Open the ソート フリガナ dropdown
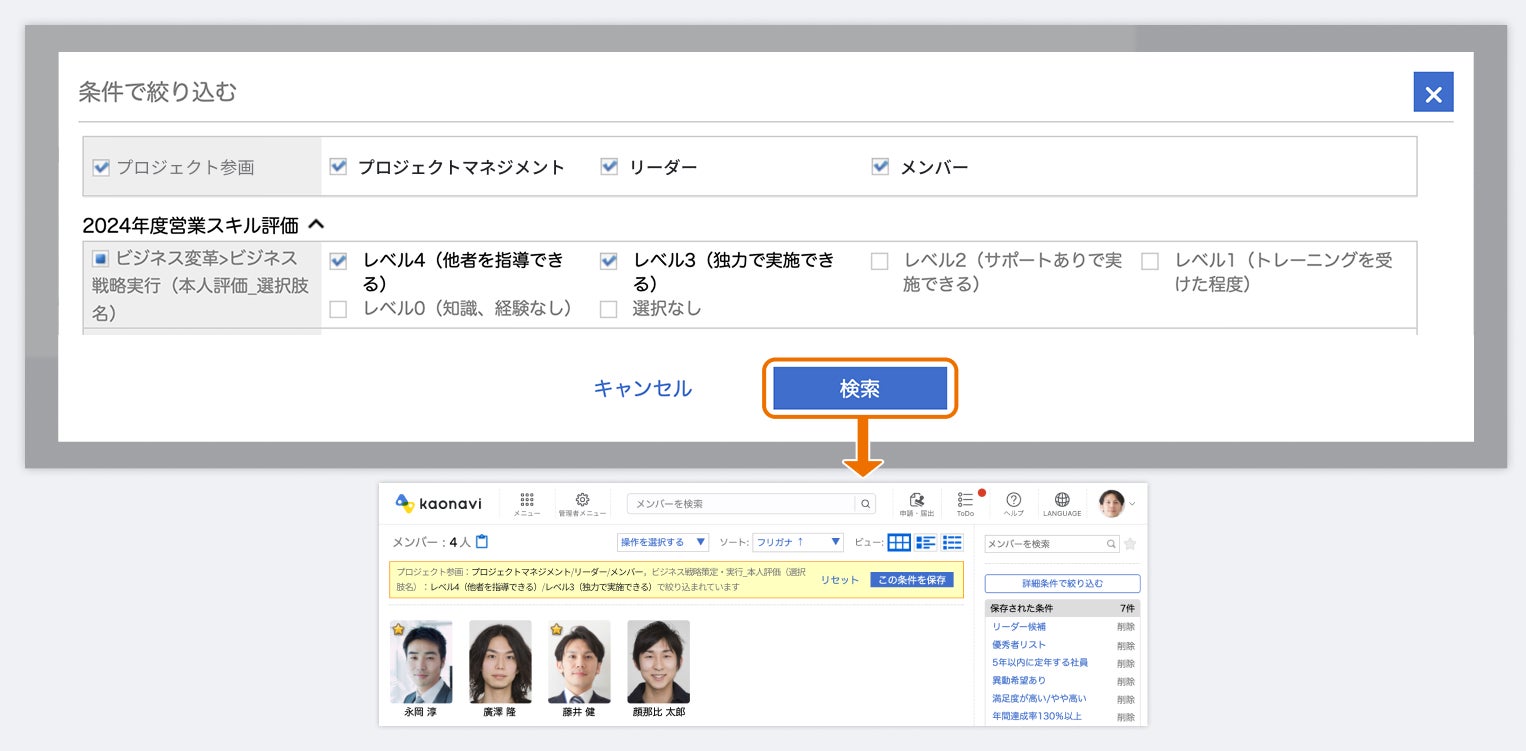Viewport: 1526px width, 751px height. (798, 542)
